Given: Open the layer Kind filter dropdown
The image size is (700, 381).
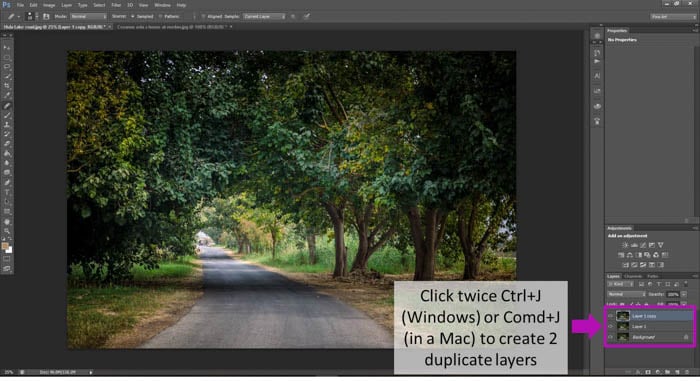Looking at the screenshot, I should pos(620,284).
